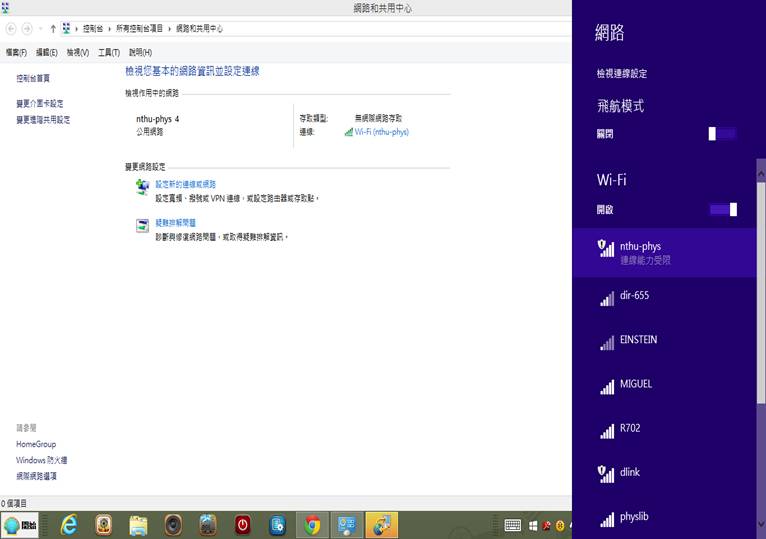Click 設定新的連線或網路 link

185,184
